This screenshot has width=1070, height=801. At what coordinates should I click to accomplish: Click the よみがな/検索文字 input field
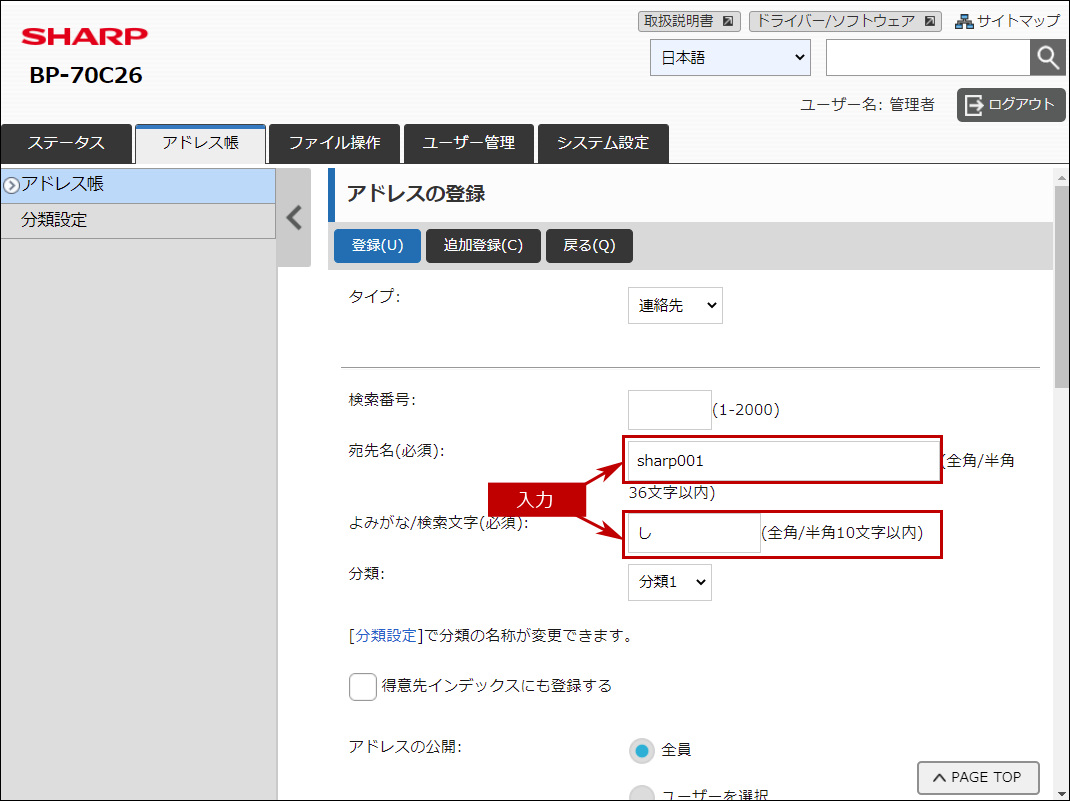click(693, 533)
